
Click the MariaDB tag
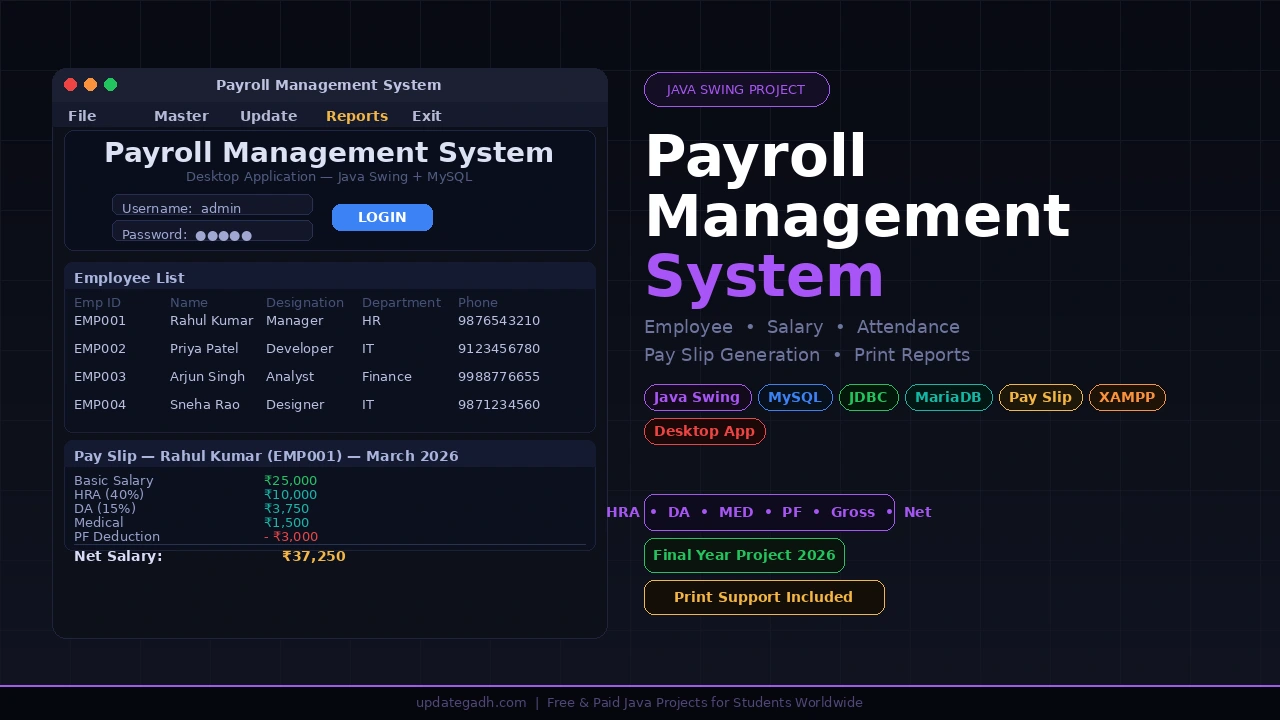pyautogui.click(x=948, y=397)
